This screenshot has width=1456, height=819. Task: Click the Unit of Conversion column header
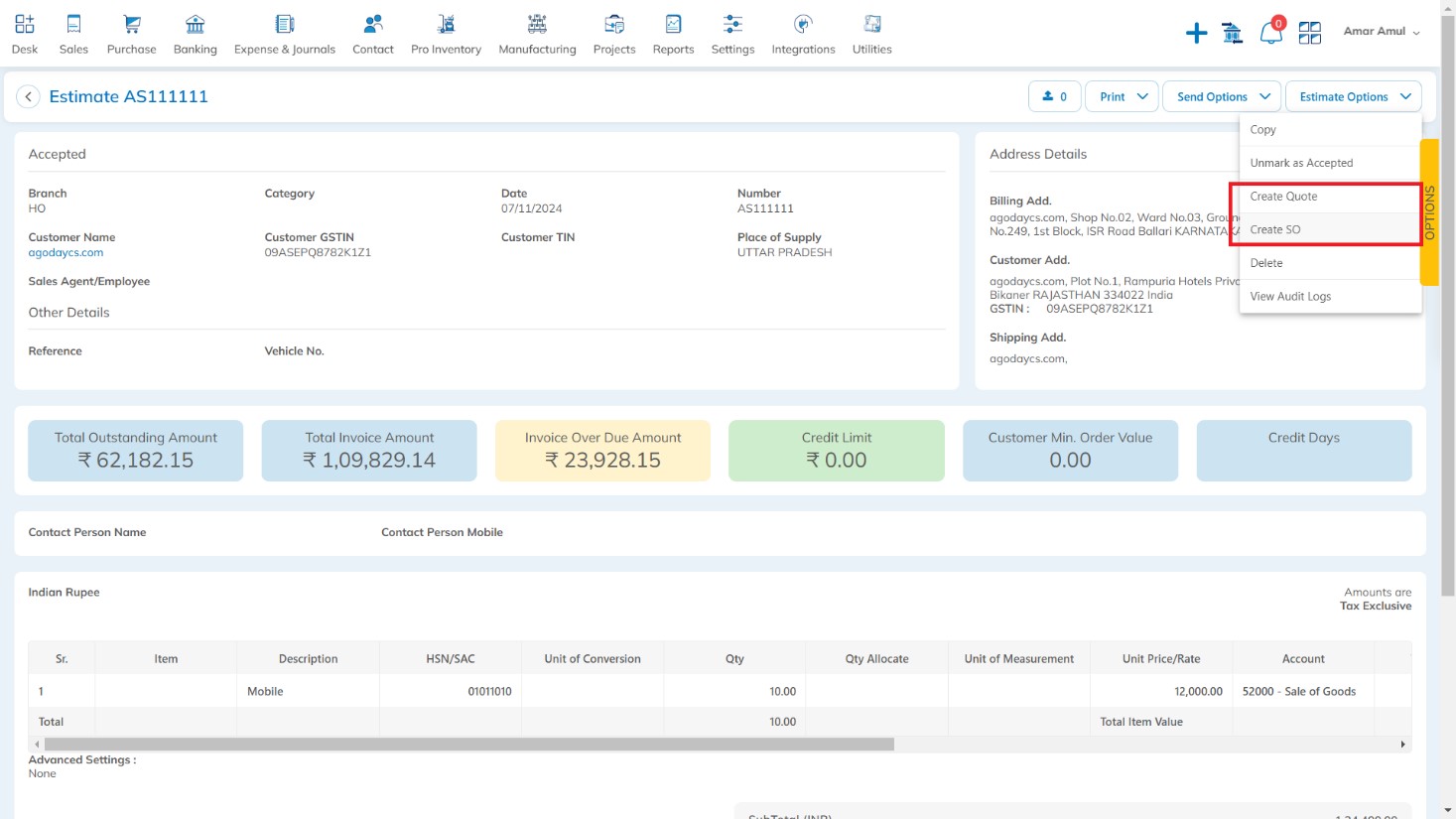click(x=593, y=659)
